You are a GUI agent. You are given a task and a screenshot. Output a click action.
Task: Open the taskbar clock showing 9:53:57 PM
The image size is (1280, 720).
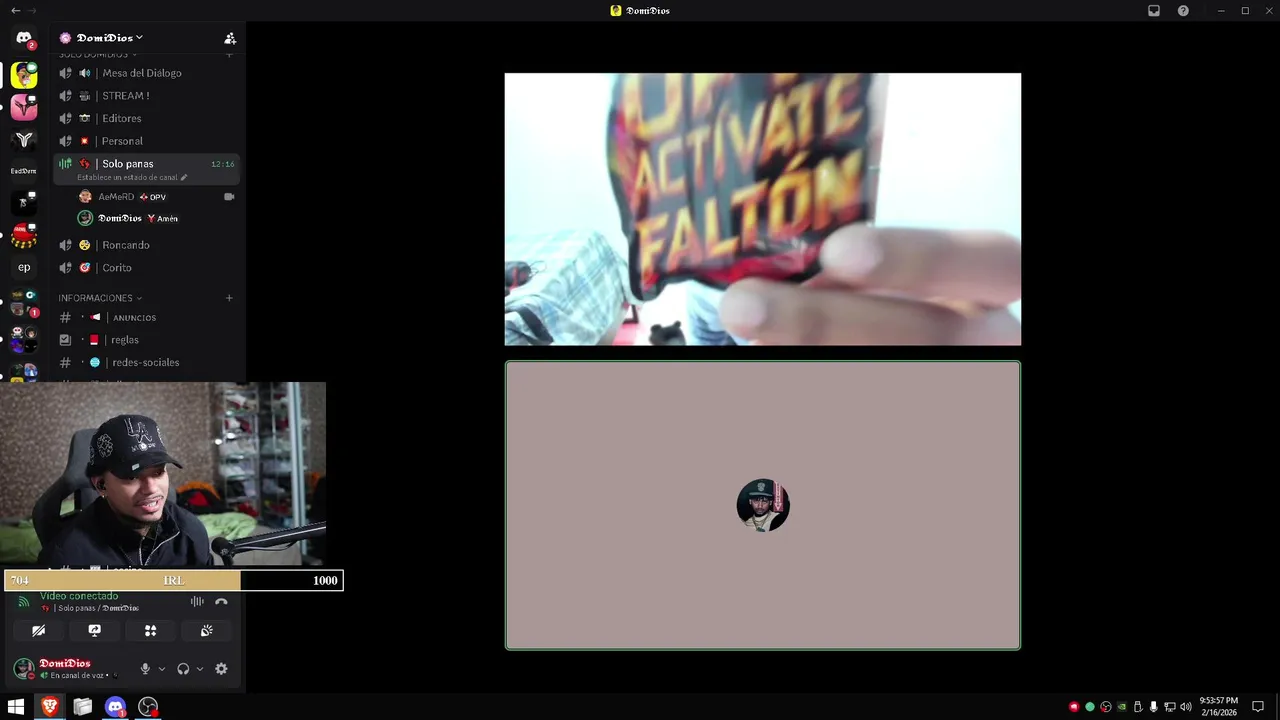click(1218, 707)
